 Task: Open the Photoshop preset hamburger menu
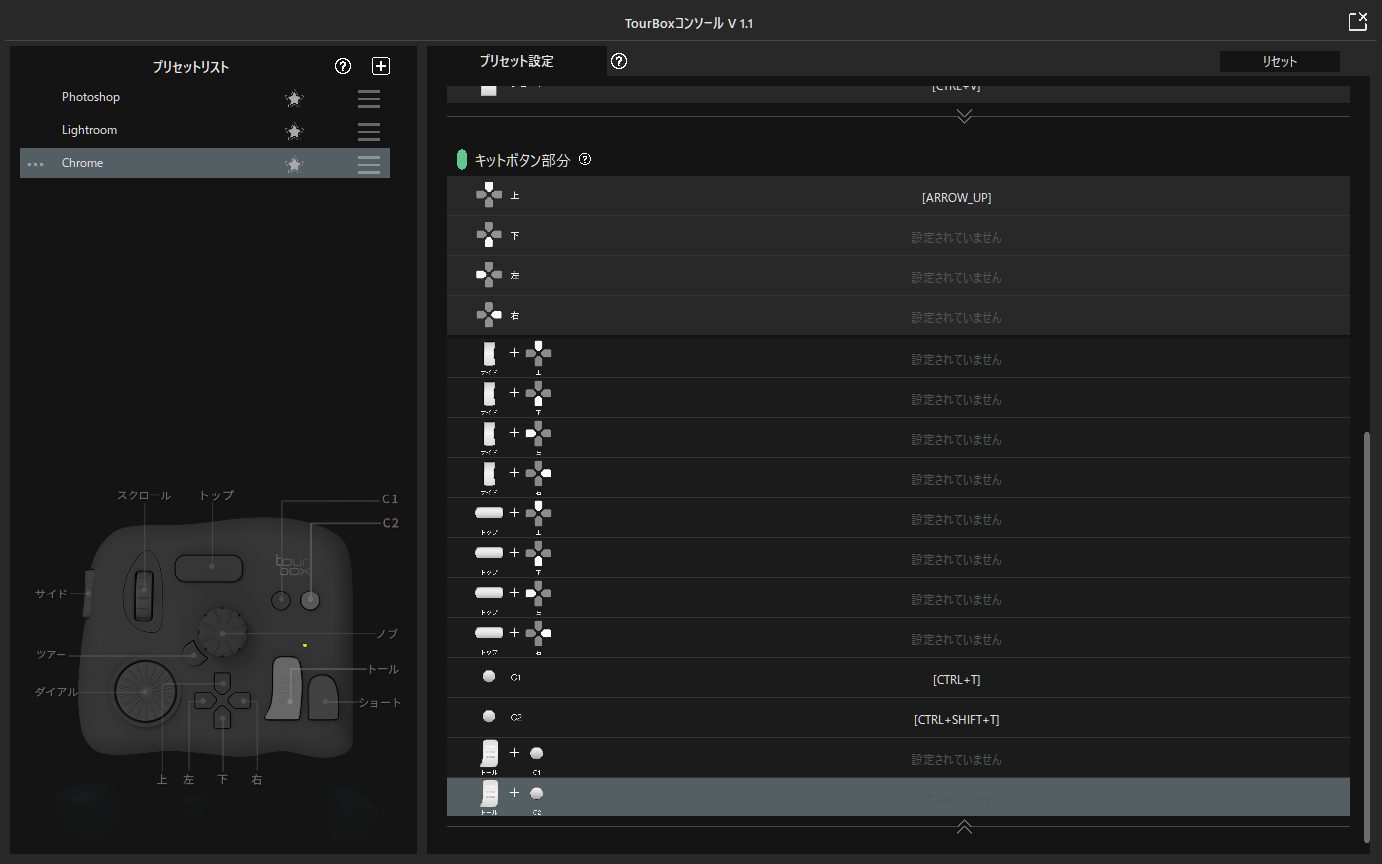coord(369,98)
